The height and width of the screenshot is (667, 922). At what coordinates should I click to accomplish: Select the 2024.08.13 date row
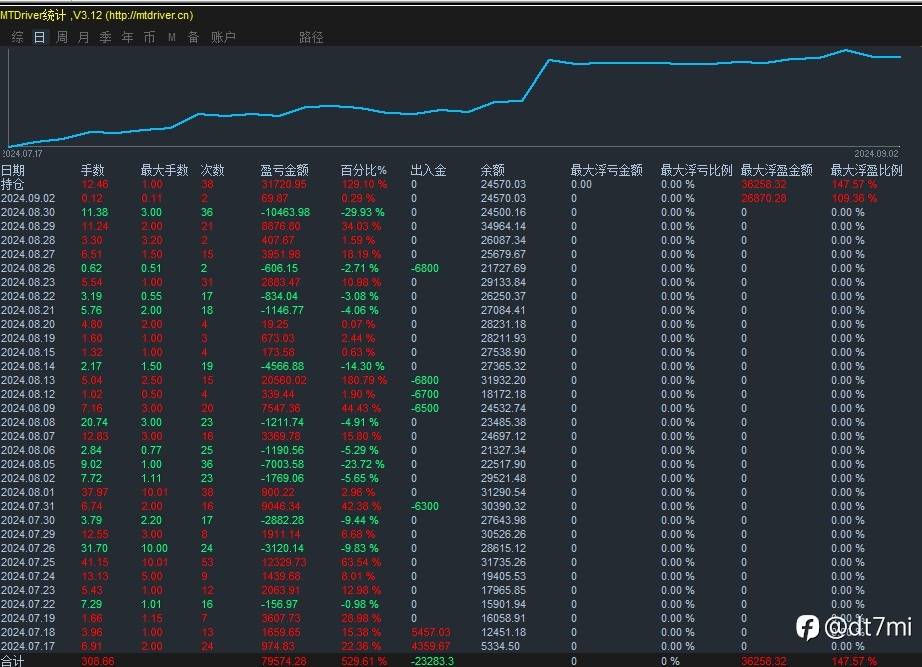click(28, 381)
